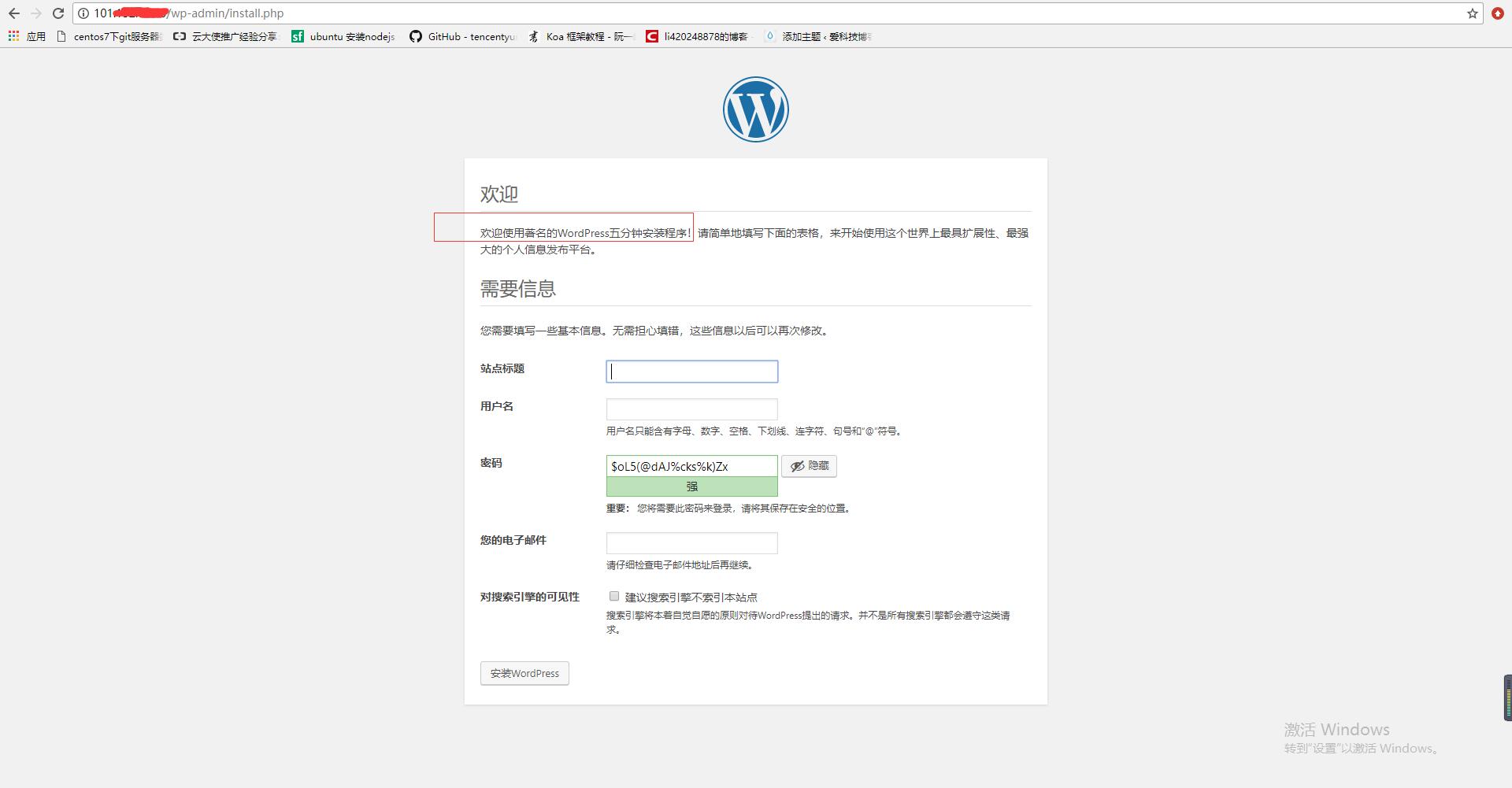Click the WordPress logo
This screenshot has height=788, width=1512.
point(756,109)
